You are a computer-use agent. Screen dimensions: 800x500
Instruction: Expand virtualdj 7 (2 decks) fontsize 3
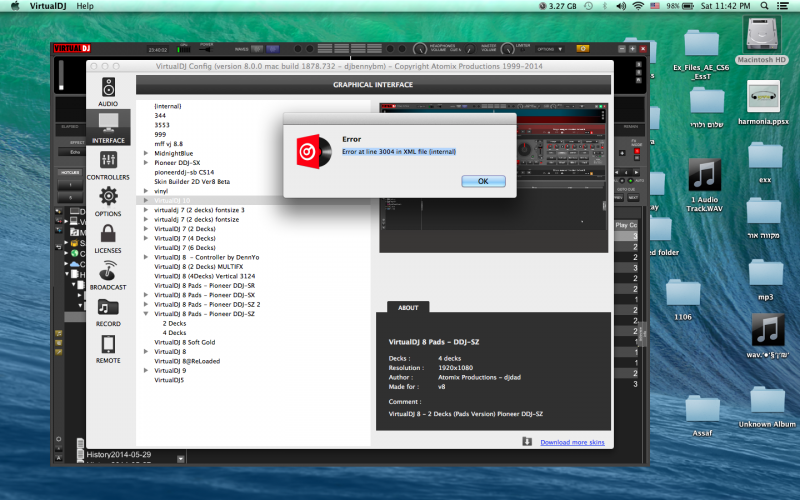point(146,210)
